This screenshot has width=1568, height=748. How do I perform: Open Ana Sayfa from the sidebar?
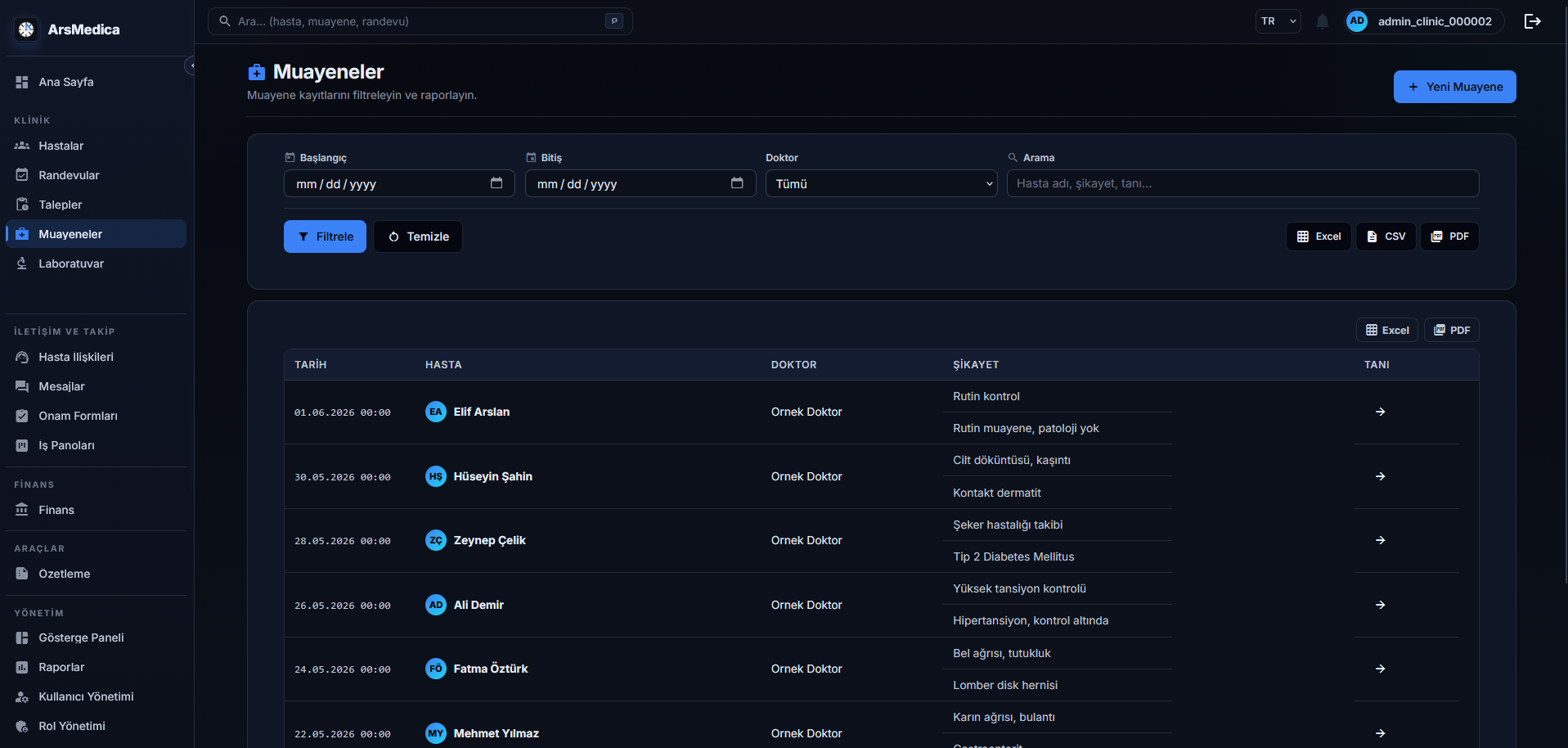[x=96, y=82]
